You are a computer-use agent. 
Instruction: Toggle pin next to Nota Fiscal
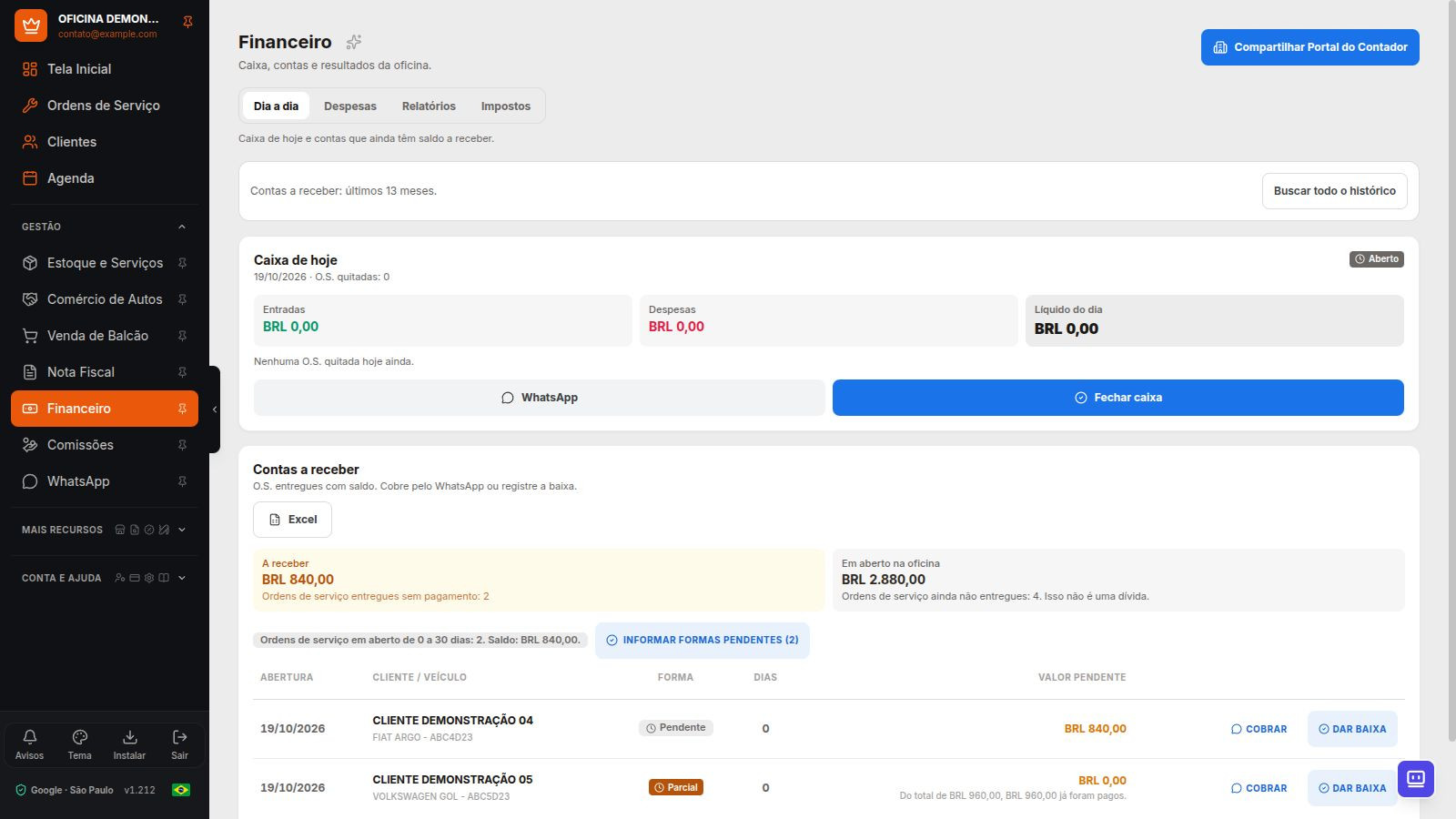pos(182,372)
